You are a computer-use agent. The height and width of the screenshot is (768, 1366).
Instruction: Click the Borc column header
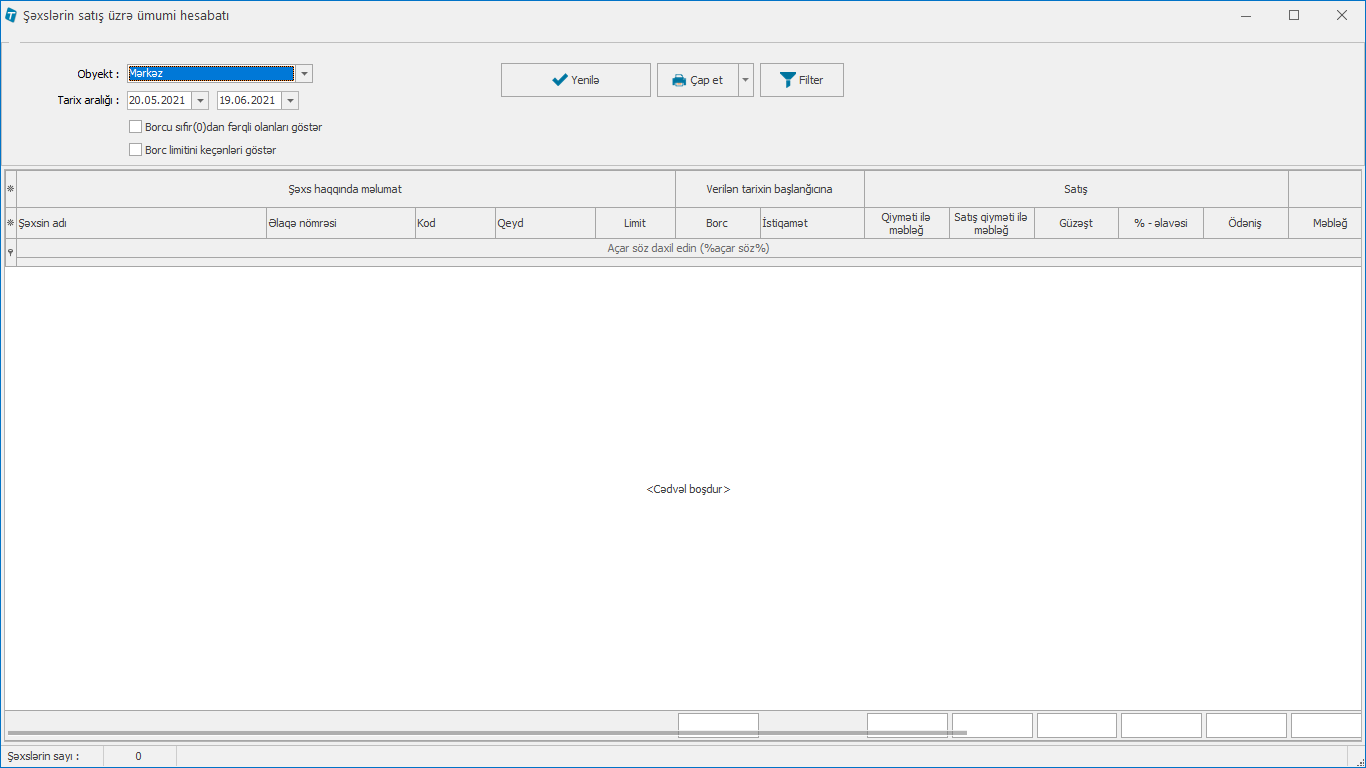(717, 223)
